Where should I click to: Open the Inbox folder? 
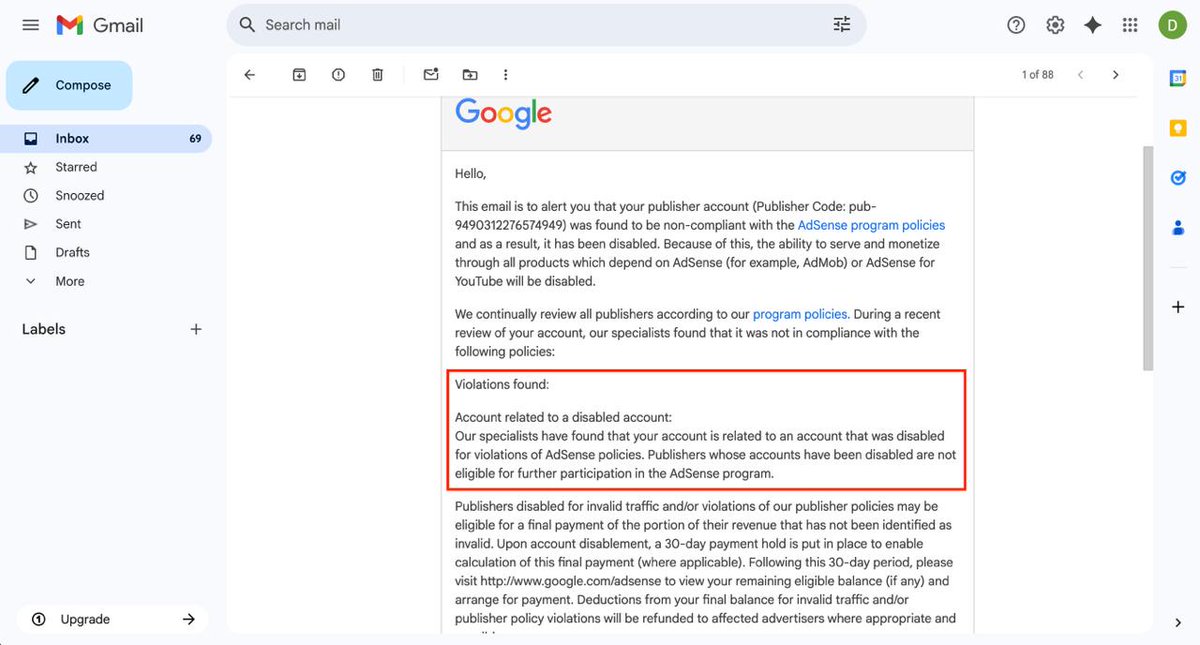pyautogui.click(x=106, y=139)
